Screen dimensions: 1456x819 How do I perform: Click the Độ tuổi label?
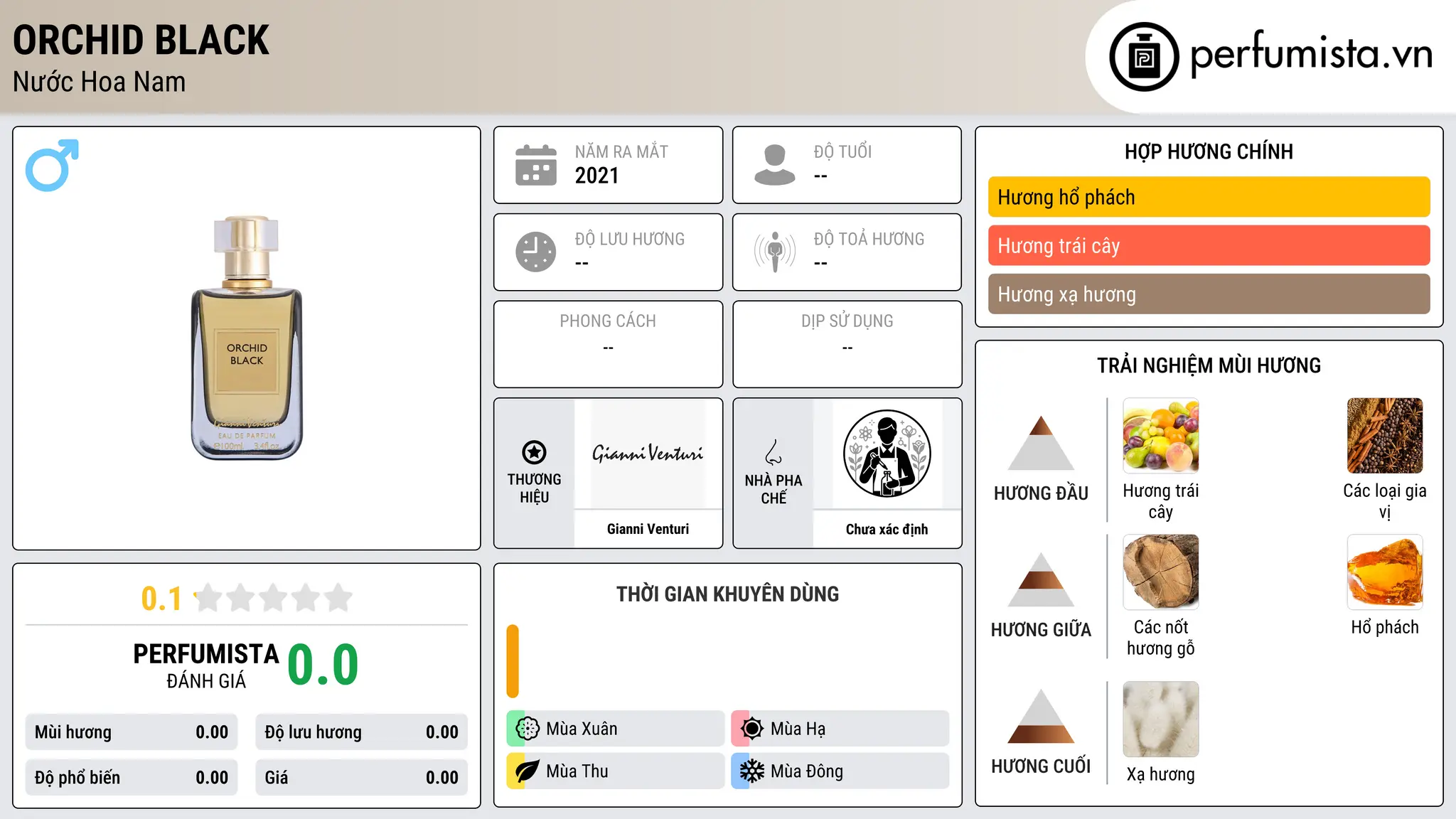tap(842, 151)
